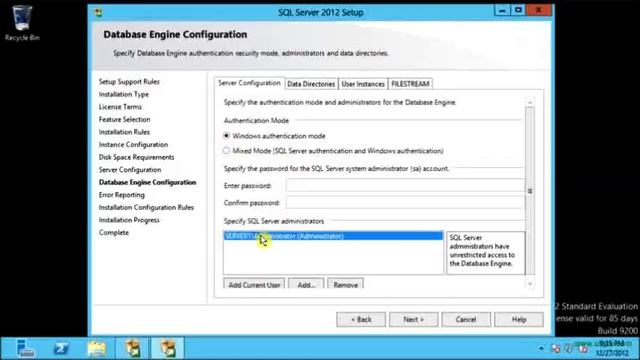Proceed with the Next button
This screenshot has height=360, width=640.
pyautogui.click(x=413, y=320)
